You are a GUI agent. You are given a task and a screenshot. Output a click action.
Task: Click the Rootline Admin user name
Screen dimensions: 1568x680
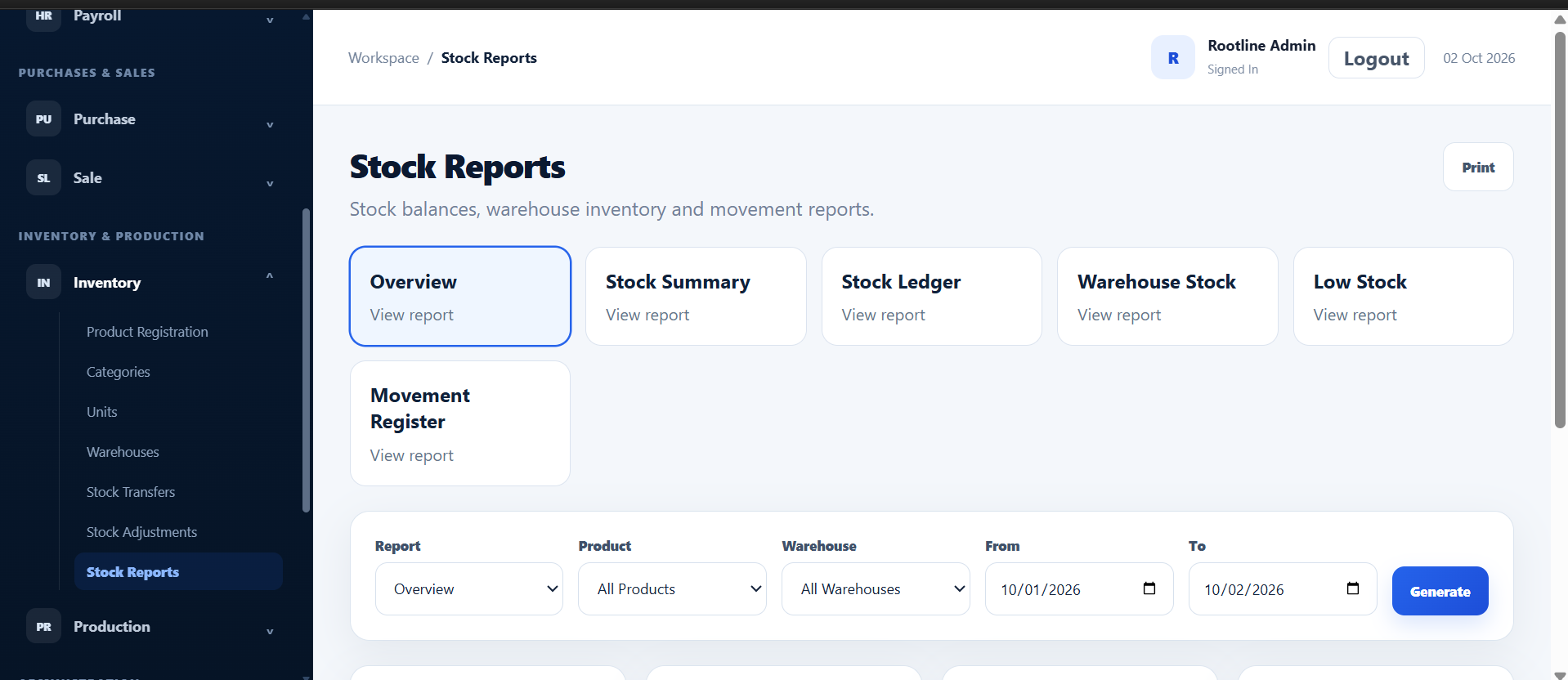(1261, 46)
